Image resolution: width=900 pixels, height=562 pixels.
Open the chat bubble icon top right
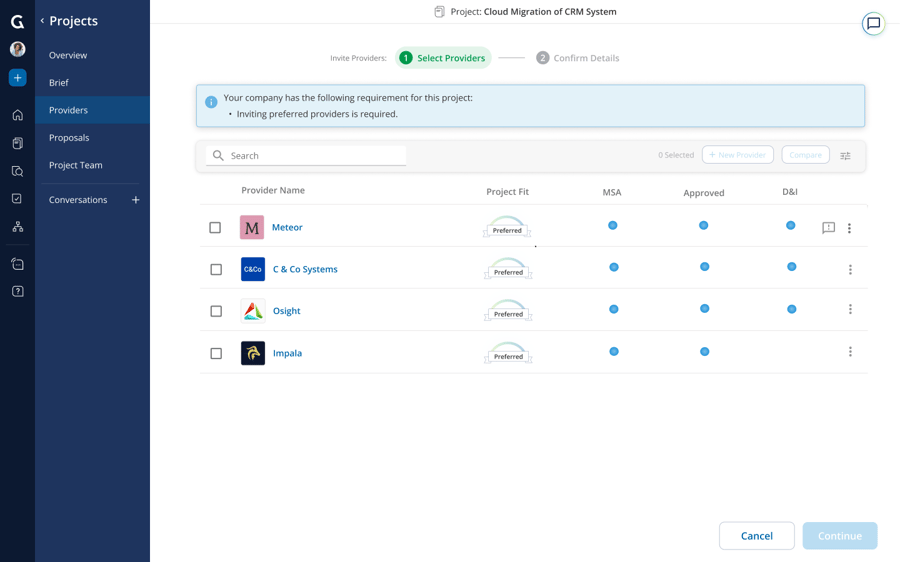(873, 24)
